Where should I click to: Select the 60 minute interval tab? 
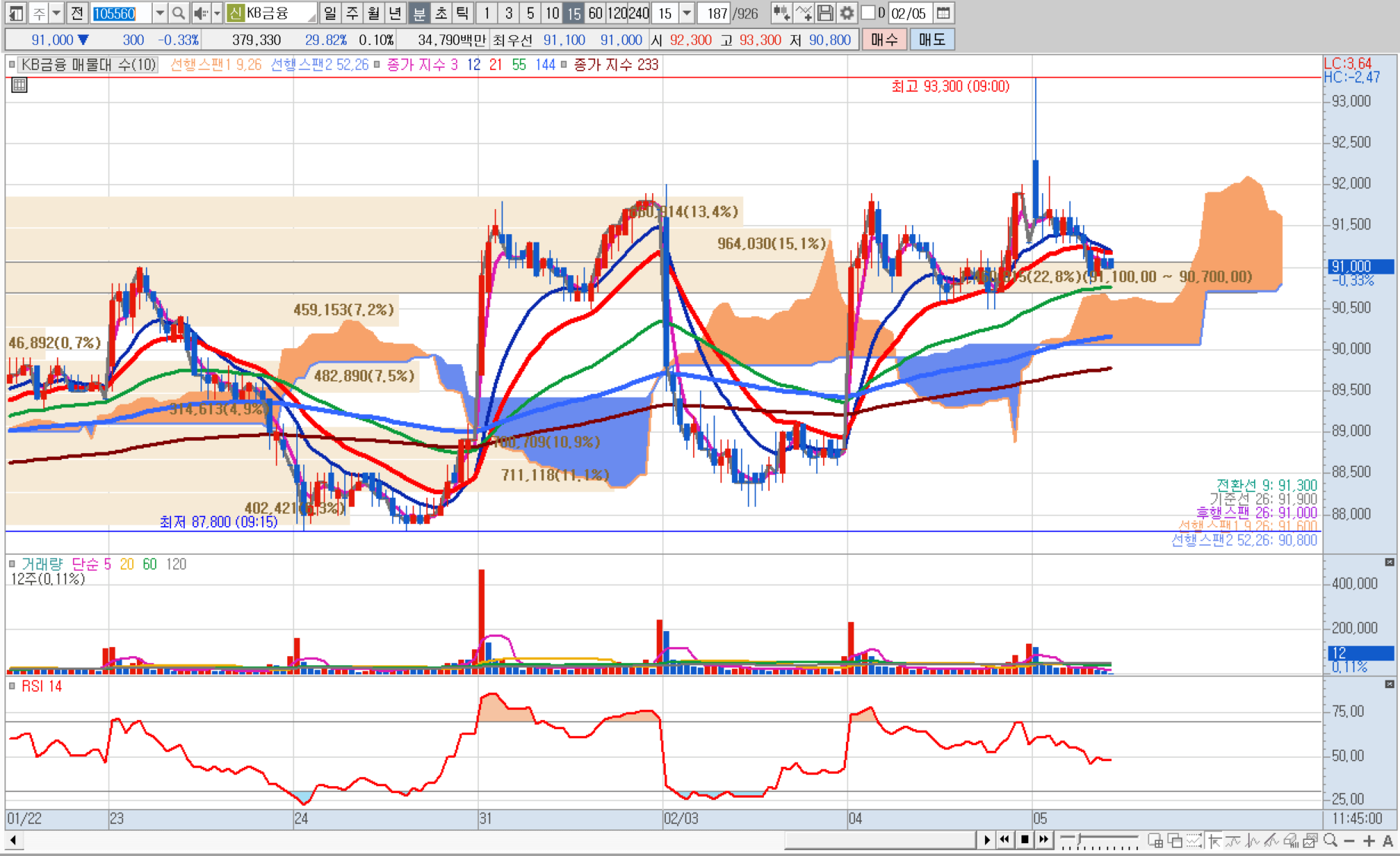[595, 13]
